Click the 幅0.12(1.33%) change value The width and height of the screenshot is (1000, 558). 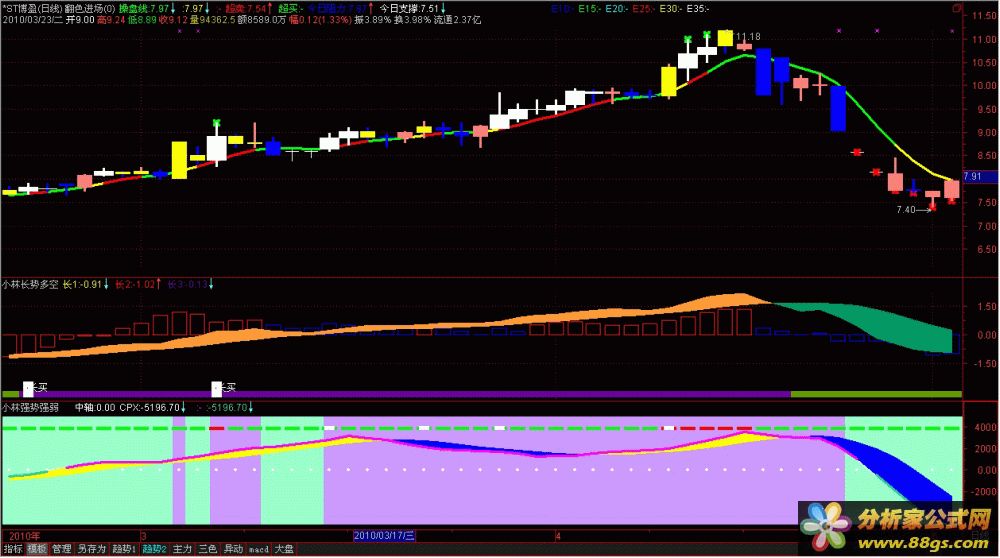[x=320, y=20]
